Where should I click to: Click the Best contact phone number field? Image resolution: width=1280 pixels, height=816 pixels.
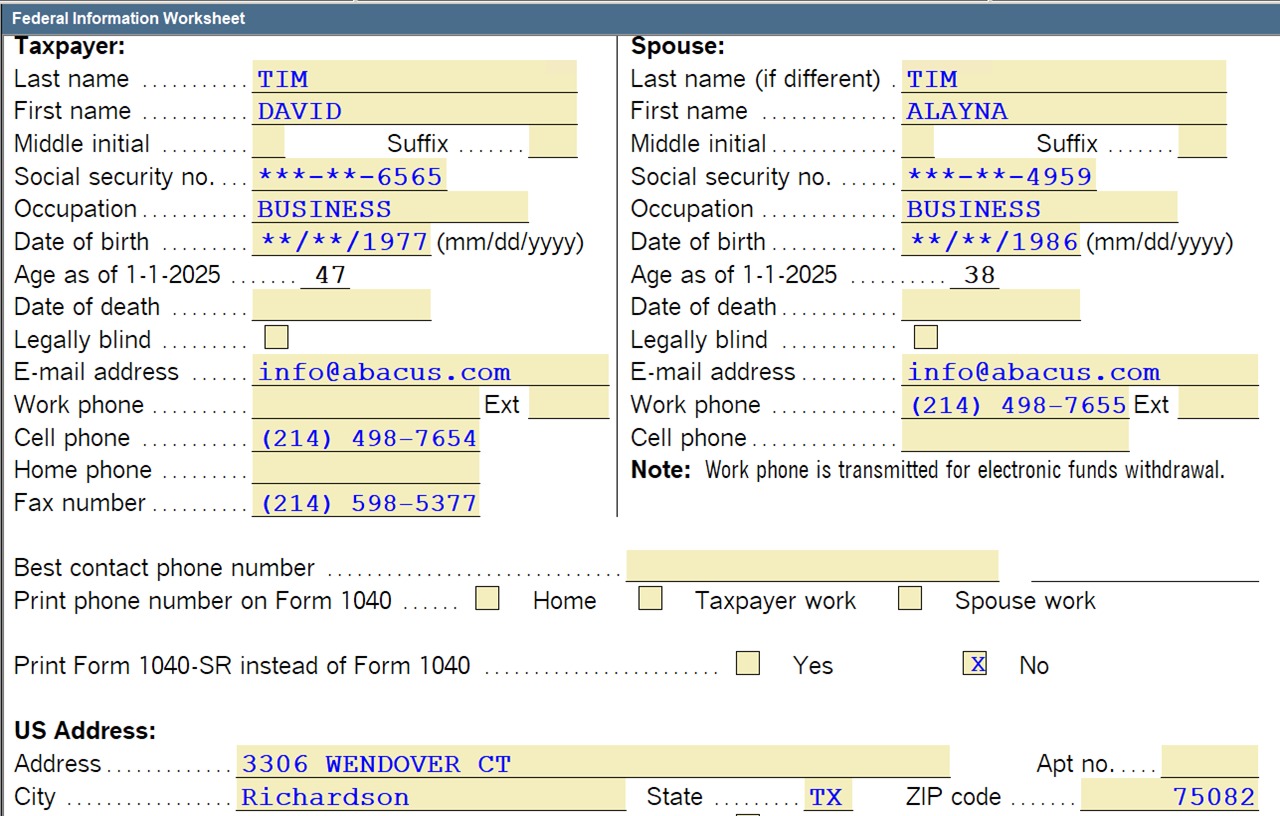coord(811,566)
